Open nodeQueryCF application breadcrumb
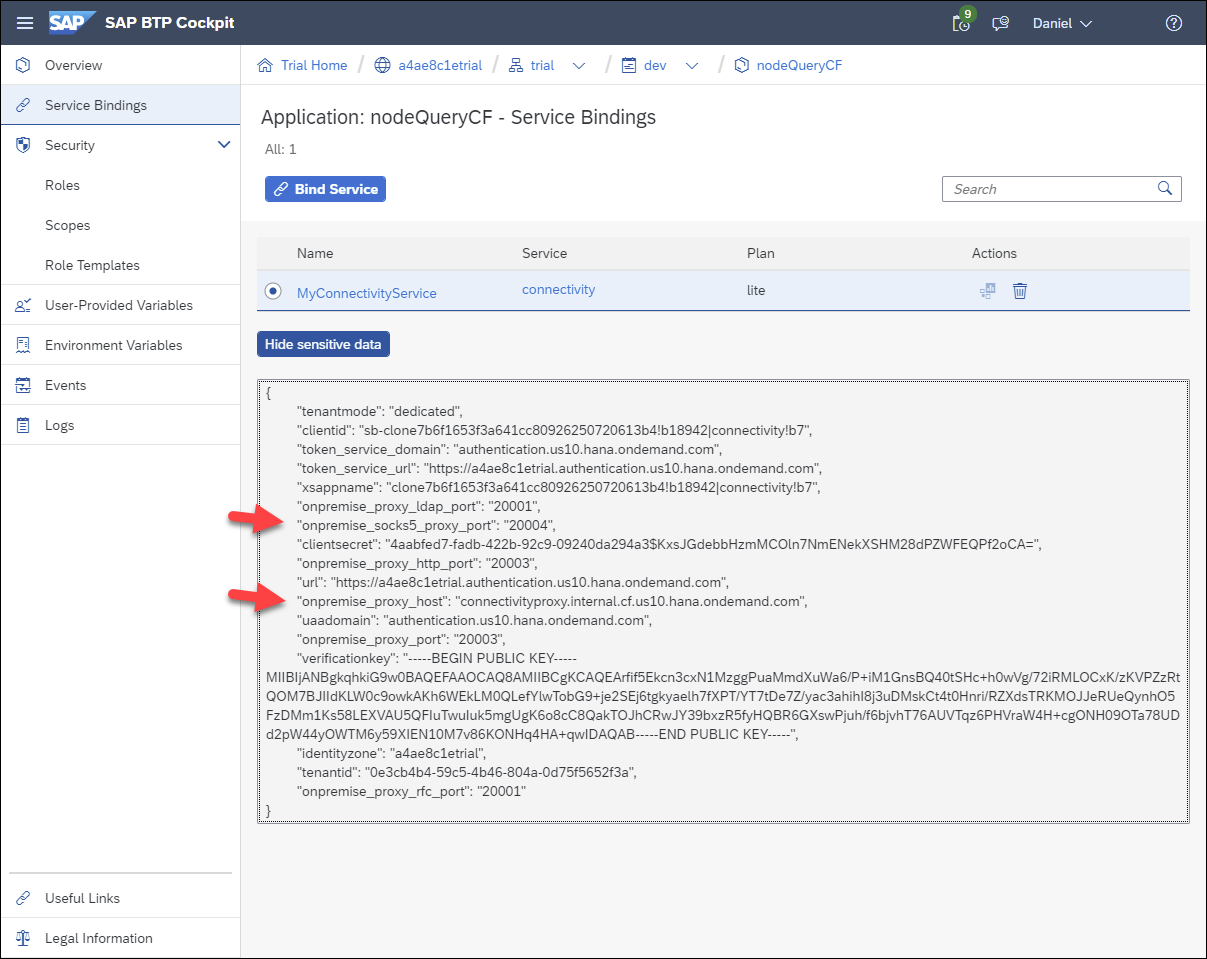This screenshot has width=1207, height=959. point(799,65)
